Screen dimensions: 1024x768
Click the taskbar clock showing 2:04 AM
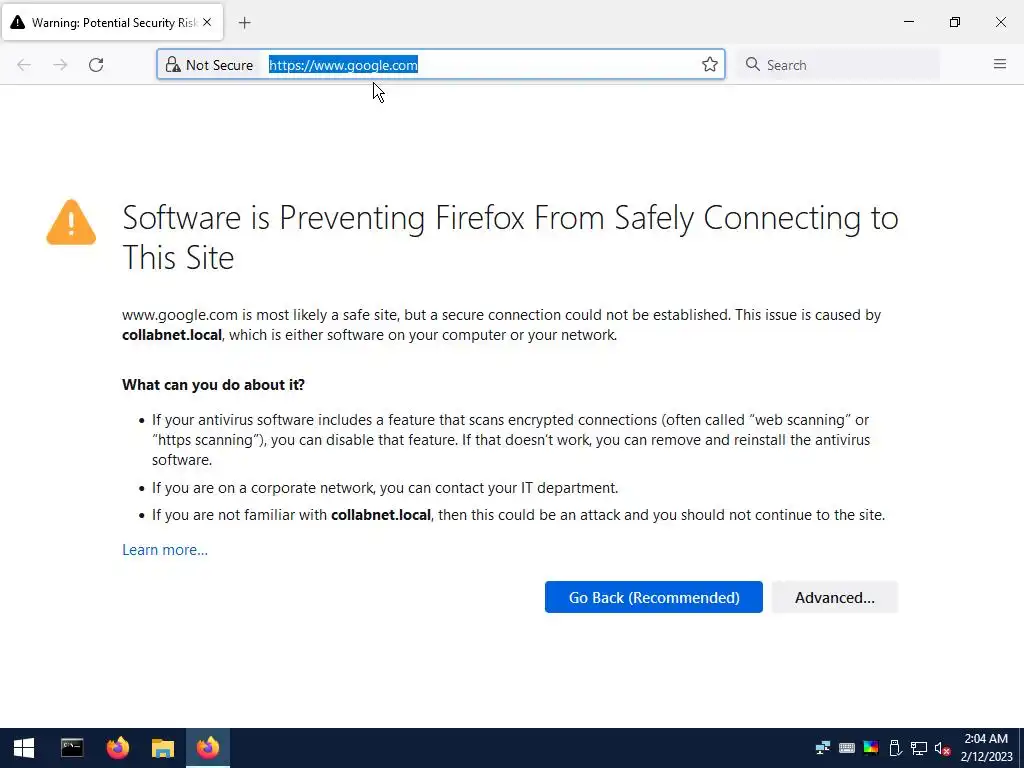coord(986,748)
